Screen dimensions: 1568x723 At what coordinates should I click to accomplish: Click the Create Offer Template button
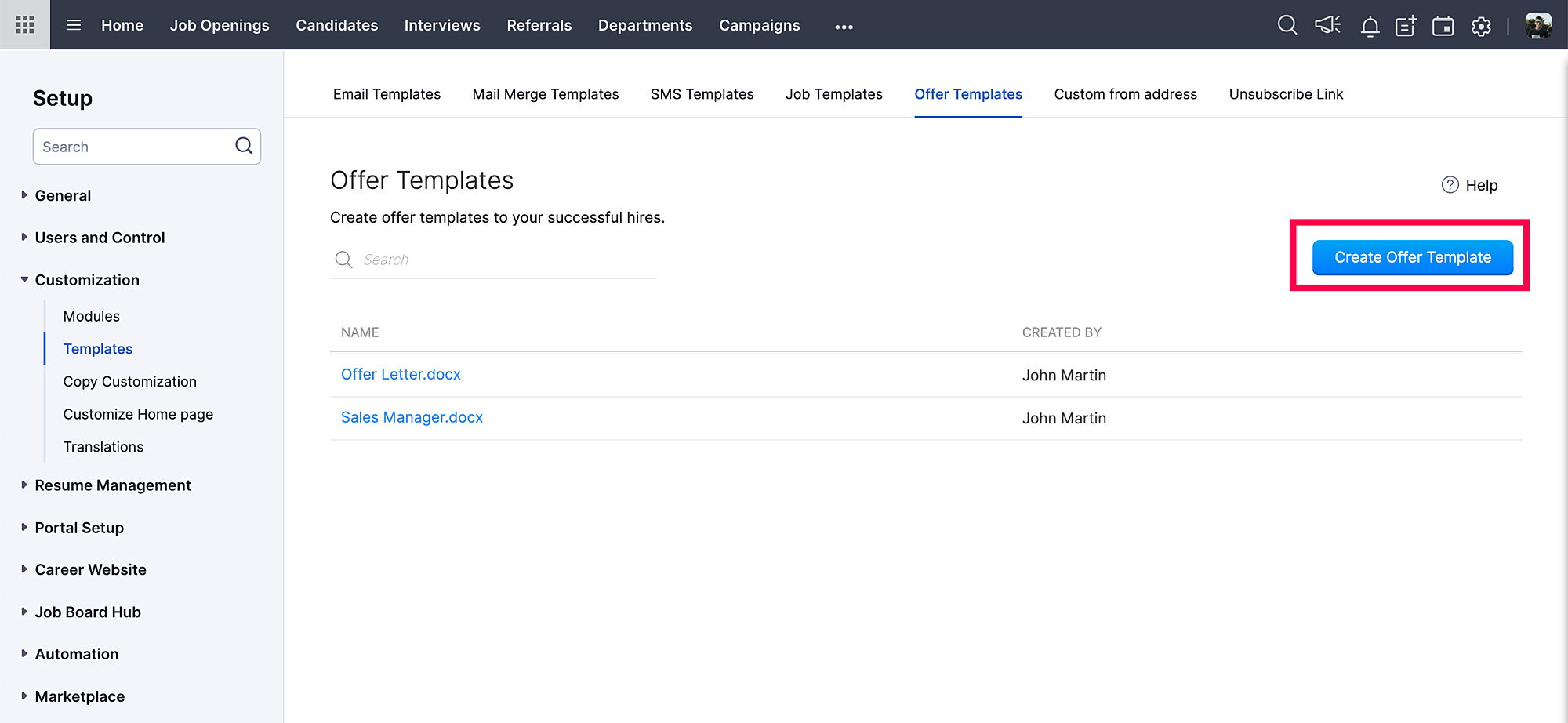pos(1412,257)
